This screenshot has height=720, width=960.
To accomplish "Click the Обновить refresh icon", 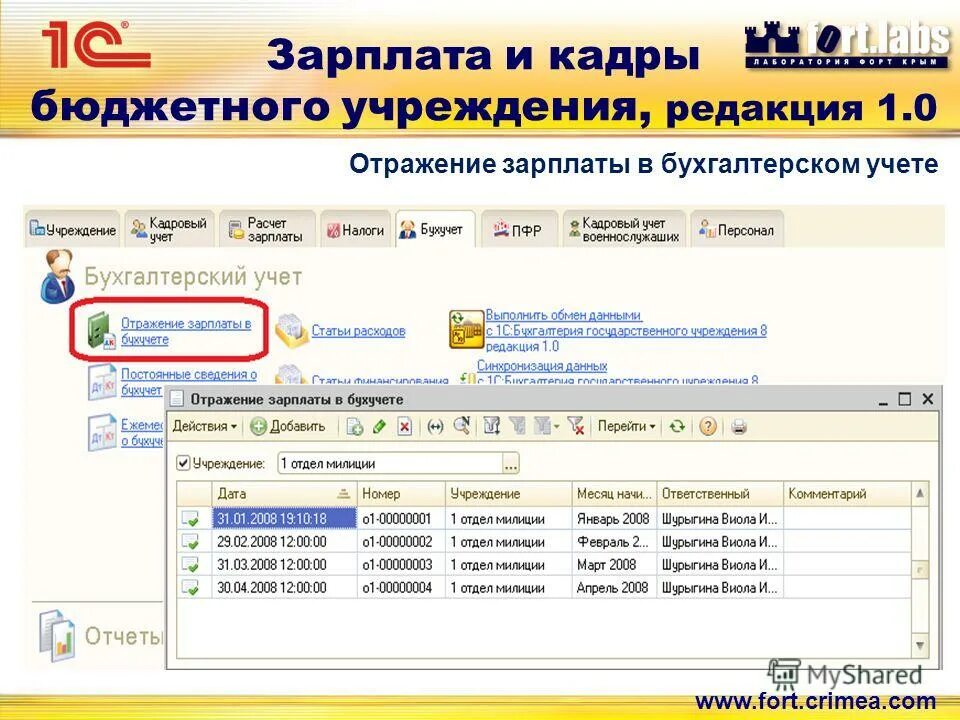I will (x=677, y=427).
